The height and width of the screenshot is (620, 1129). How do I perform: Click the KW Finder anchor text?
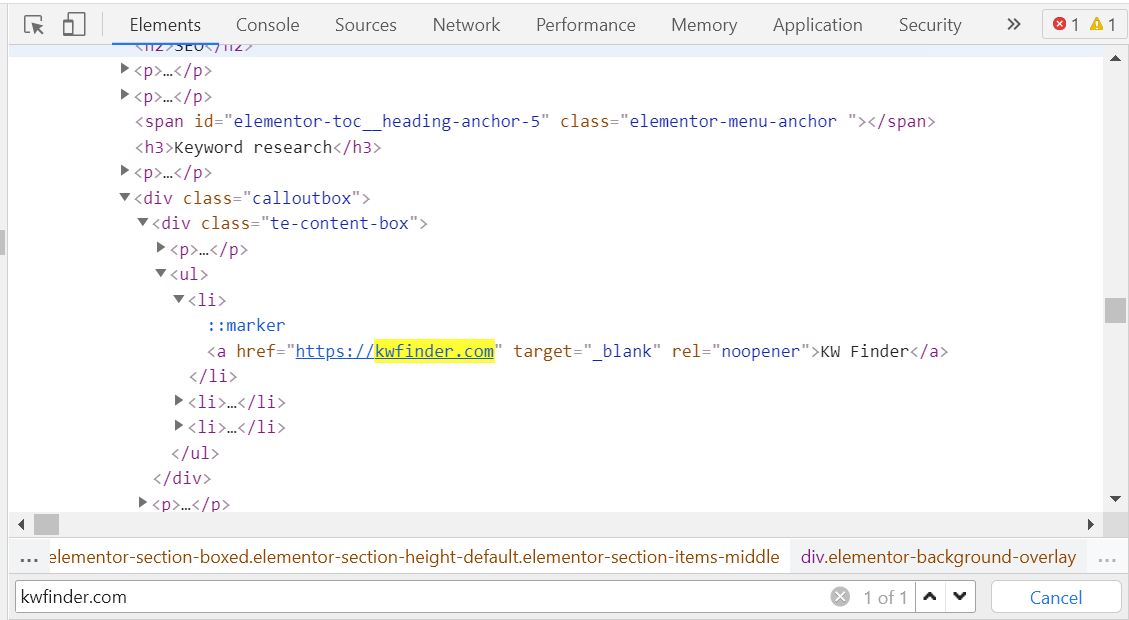point(865,351)
